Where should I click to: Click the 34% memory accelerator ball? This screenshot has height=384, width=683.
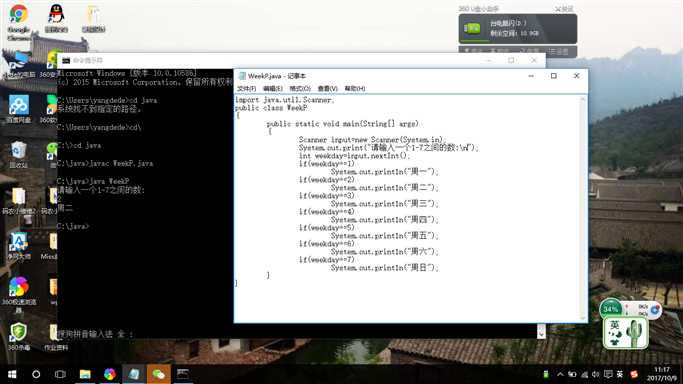tap(610, 309)
